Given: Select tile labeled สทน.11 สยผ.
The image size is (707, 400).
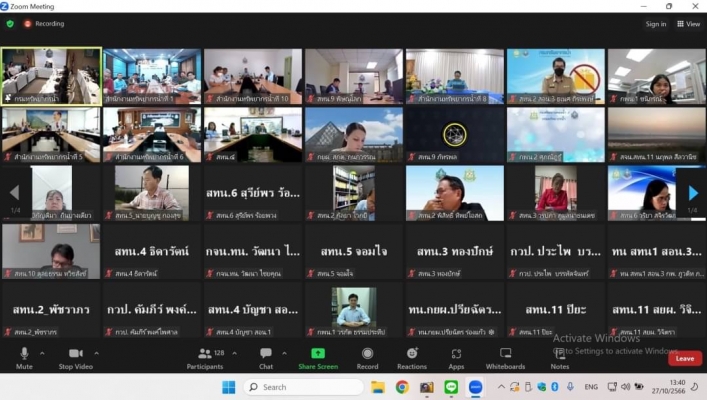Looking at the screenshot, I should click(656, 309).
